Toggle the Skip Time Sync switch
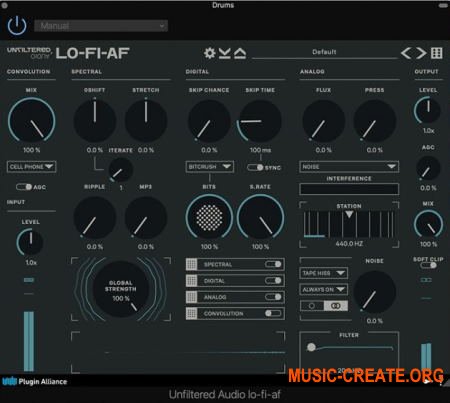The image size is (450, 403). [255, 167]
